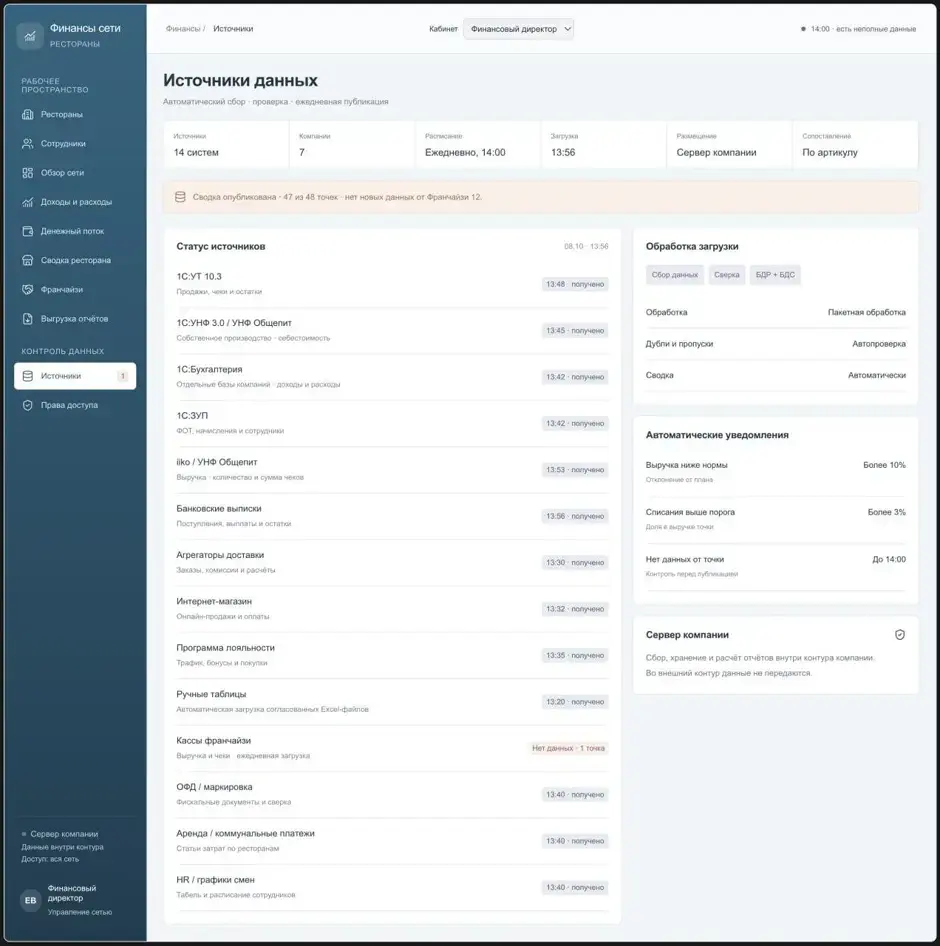Click the Выгрузка отчётов file icon

coord(28,319)
